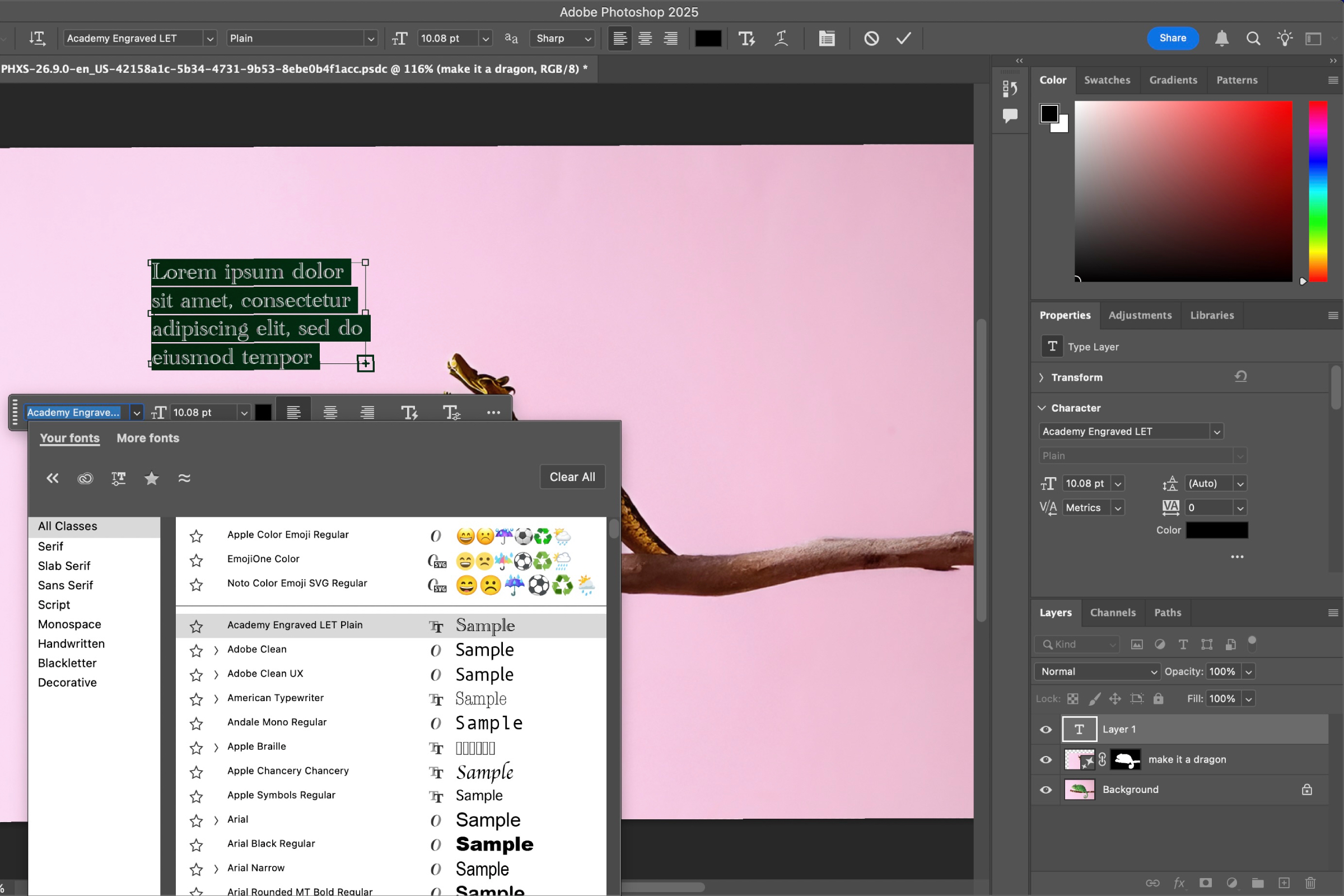Collapse the Character section in Properties

coord(1041,408)
